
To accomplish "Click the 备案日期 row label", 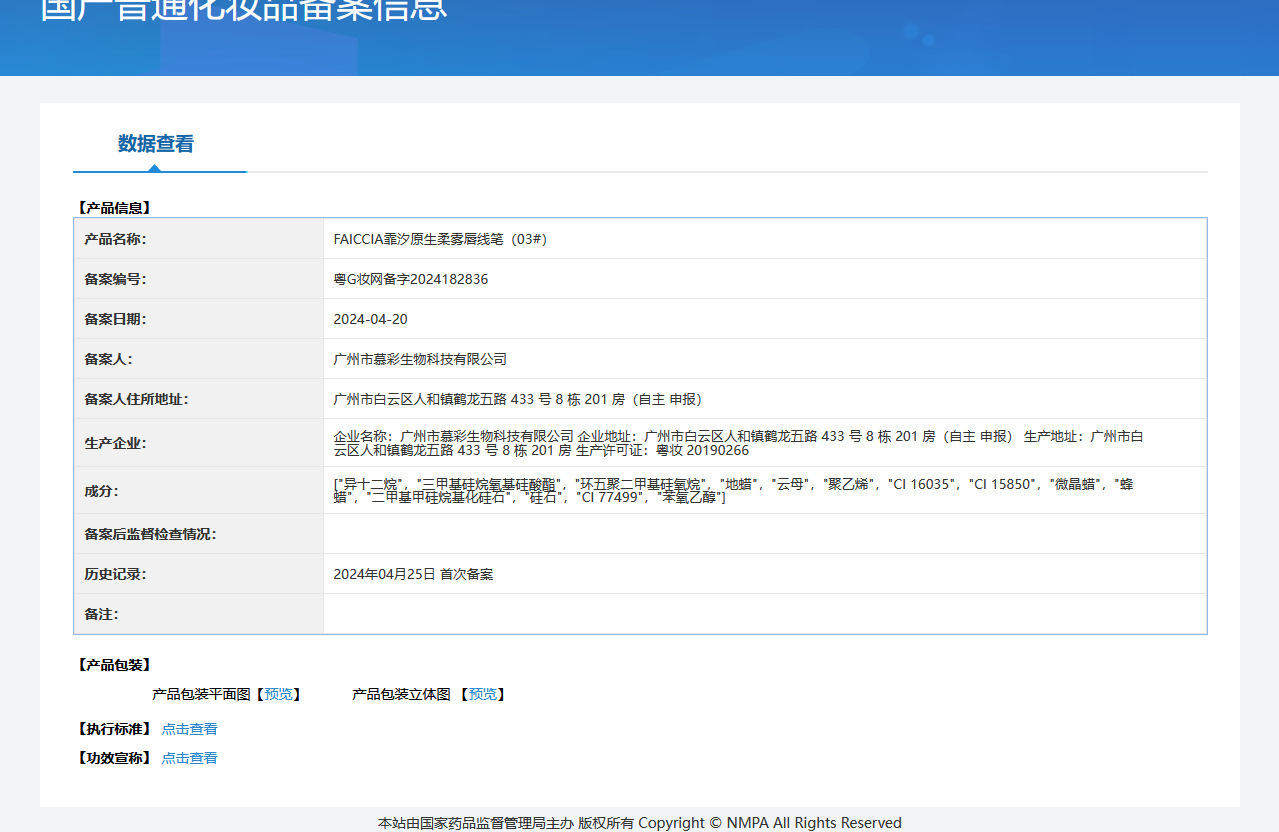I will (115, 319).
